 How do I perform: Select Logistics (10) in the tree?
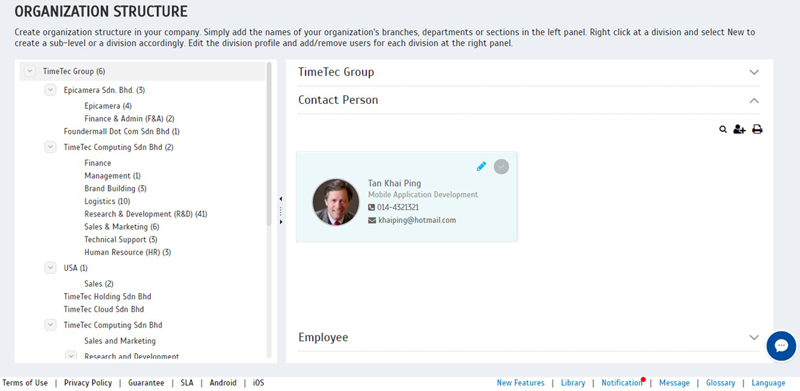click(107, 201)
